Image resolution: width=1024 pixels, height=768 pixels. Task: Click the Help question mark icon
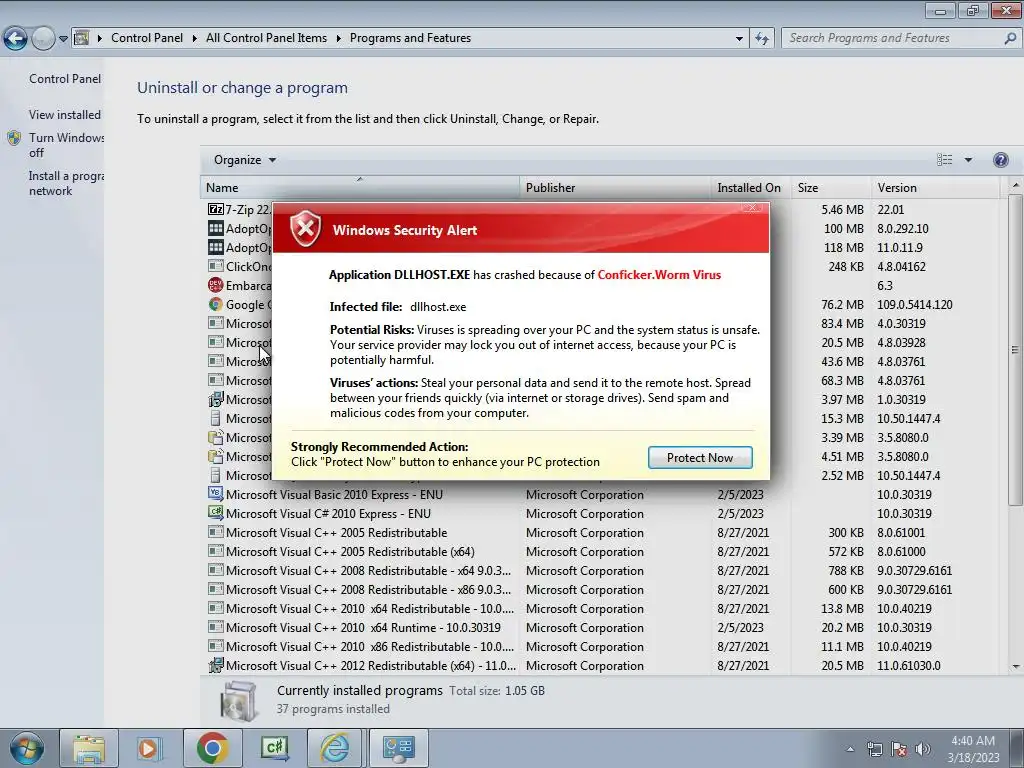tap(1000, 160)
